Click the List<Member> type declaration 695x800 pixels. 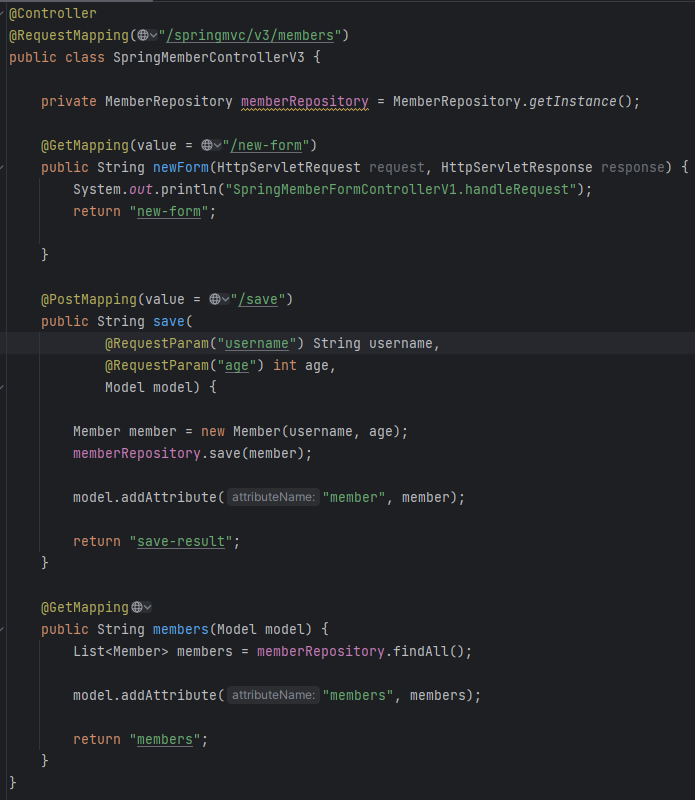120,651
